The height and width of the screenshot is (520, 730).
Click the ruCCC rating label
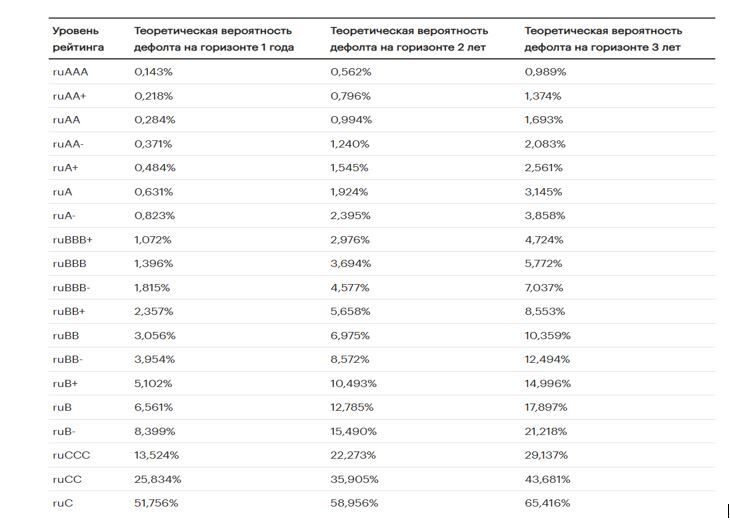(71, 456)
